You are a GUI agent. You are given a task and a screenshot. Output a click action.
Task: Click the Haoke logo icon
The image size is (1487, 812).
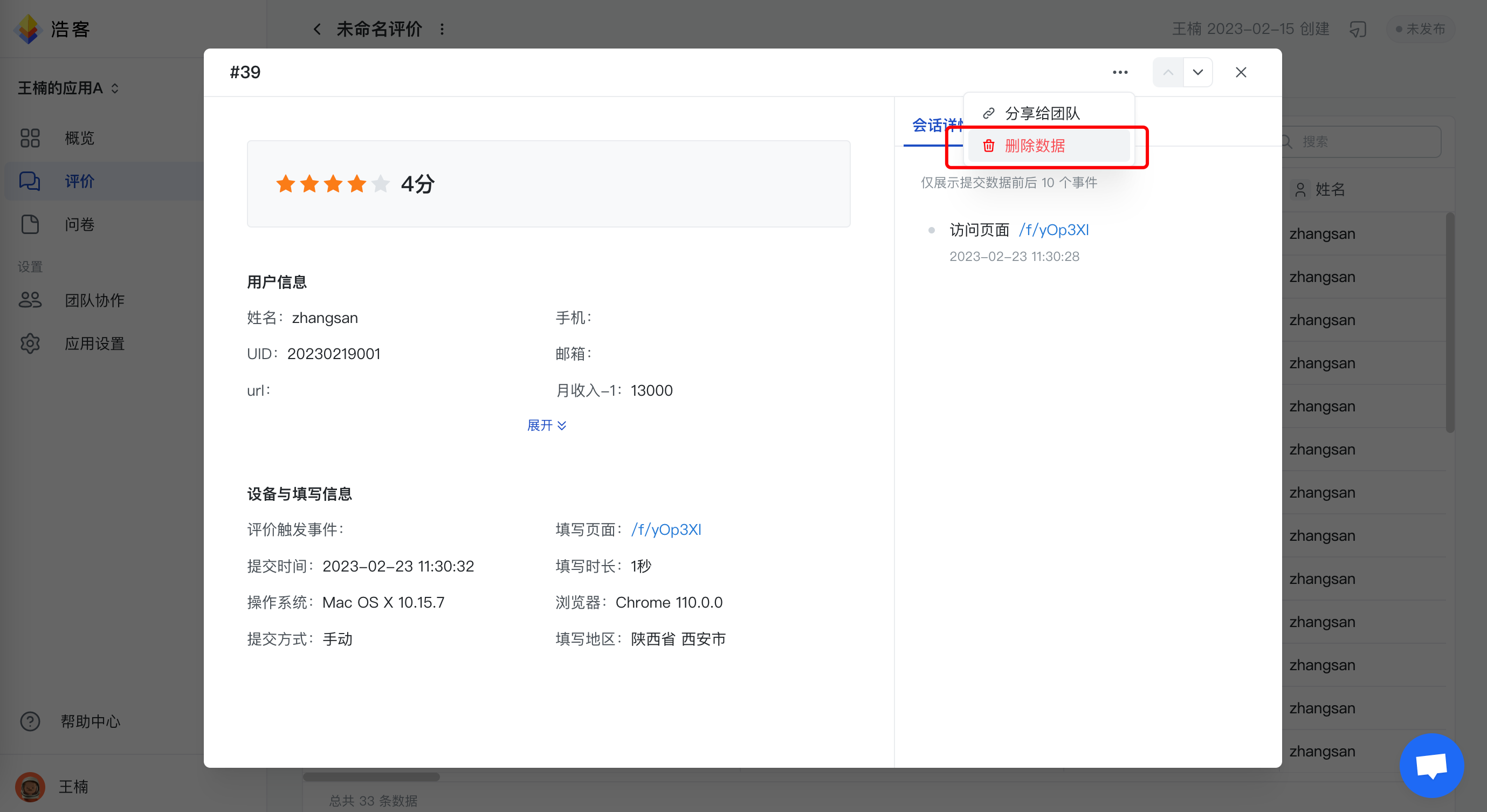click(x=27, y=28)
